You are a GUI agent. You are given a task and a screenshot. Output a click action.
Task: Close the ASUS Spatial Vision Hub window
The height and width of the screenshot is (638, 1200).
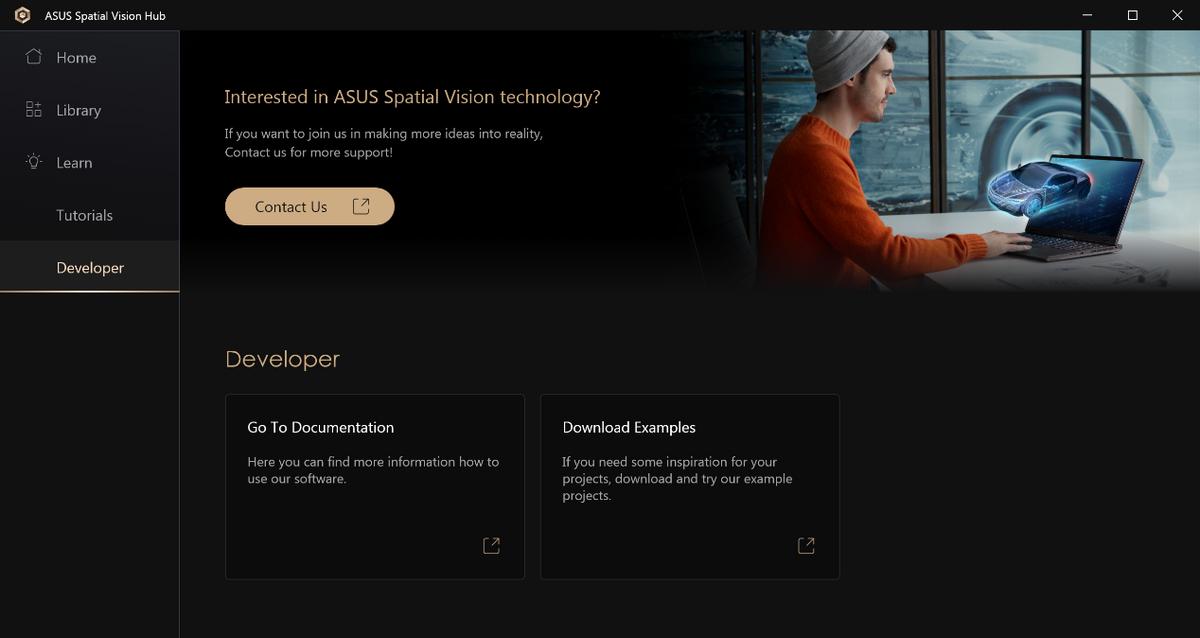[1177, 15]
